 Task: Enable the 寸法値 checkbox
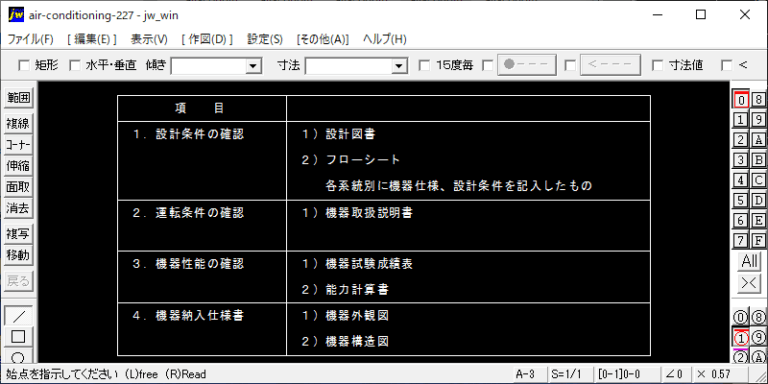click(x=658, y=65)
